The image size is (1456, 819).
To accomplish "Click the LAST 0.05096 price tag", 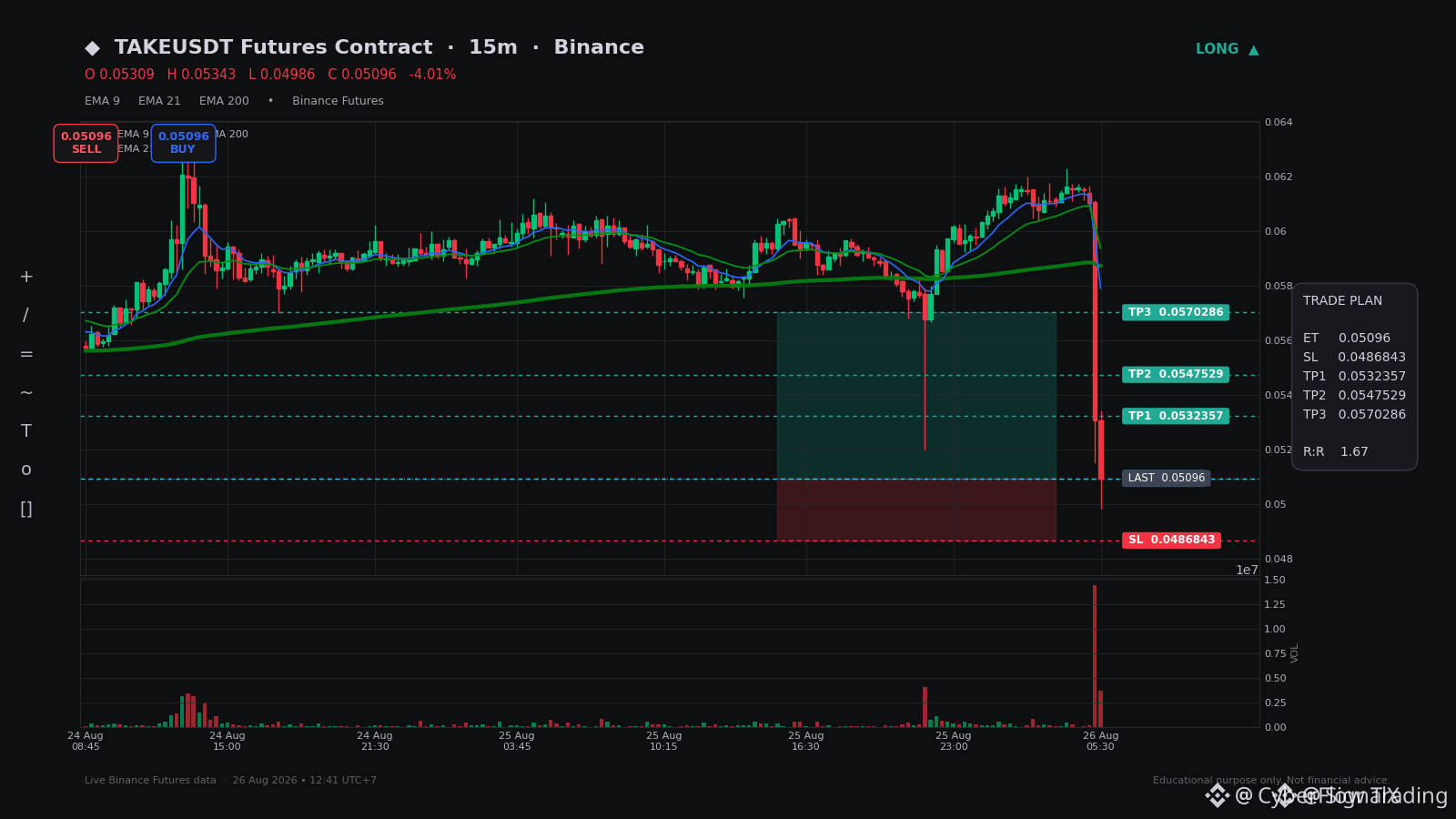I will pyautogui.click(x=1166, y=478).
